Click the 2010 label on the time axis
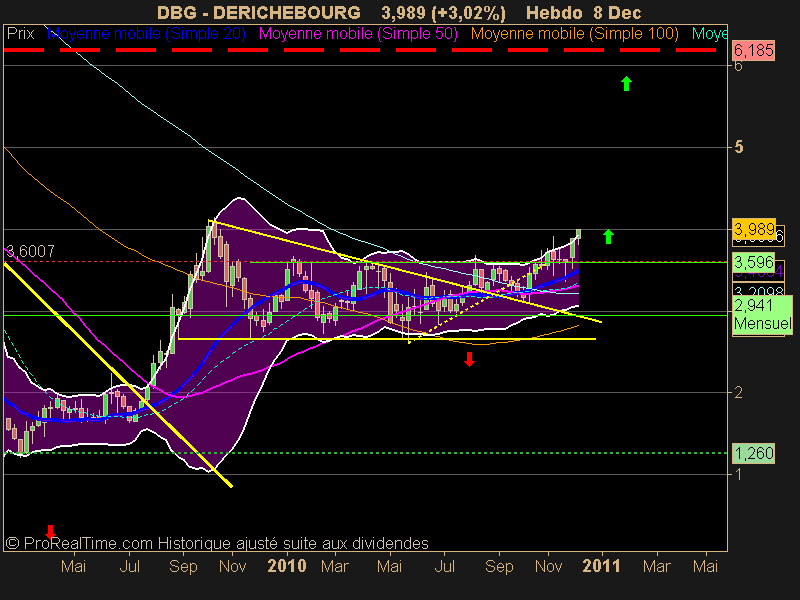This screenshot has width=800, height=600. tap(287, 566)
